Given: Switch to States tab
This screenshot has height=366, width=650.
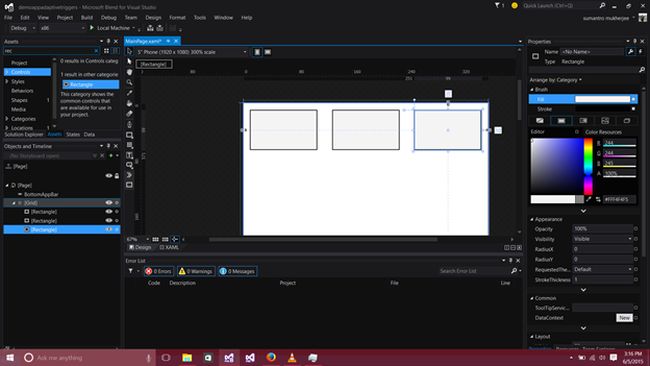Looking at the screenshot, I should tap(73, 134).
